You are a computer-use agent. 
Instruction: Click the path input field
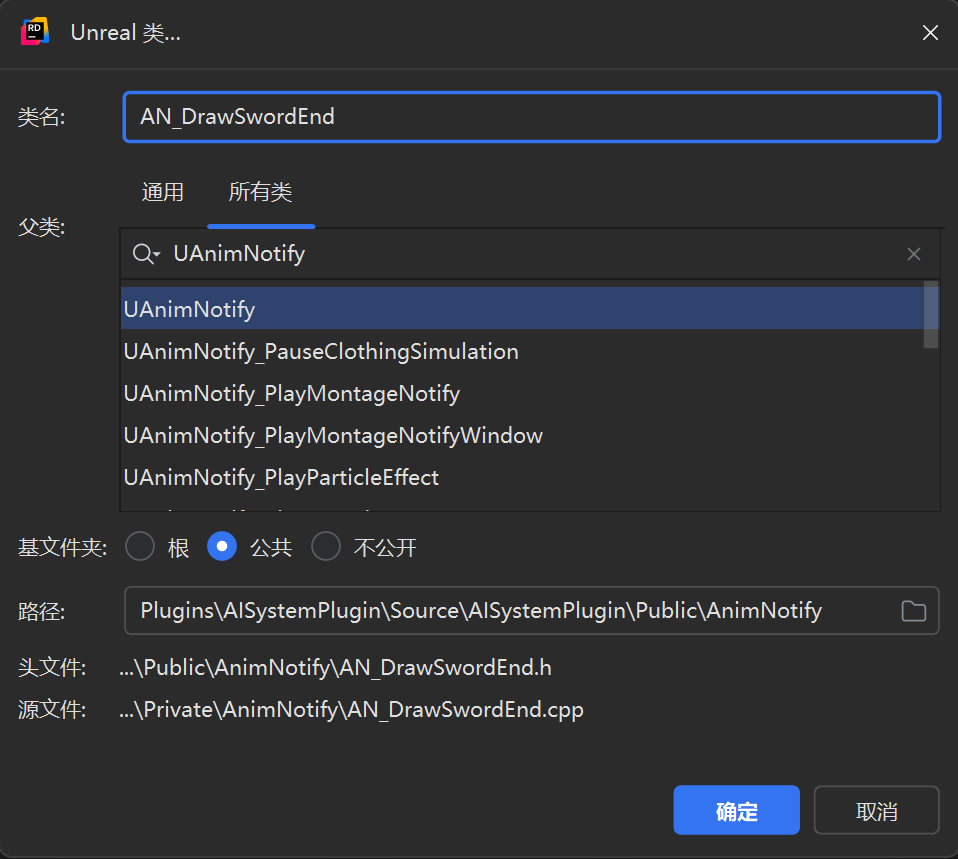click(510, 611)
